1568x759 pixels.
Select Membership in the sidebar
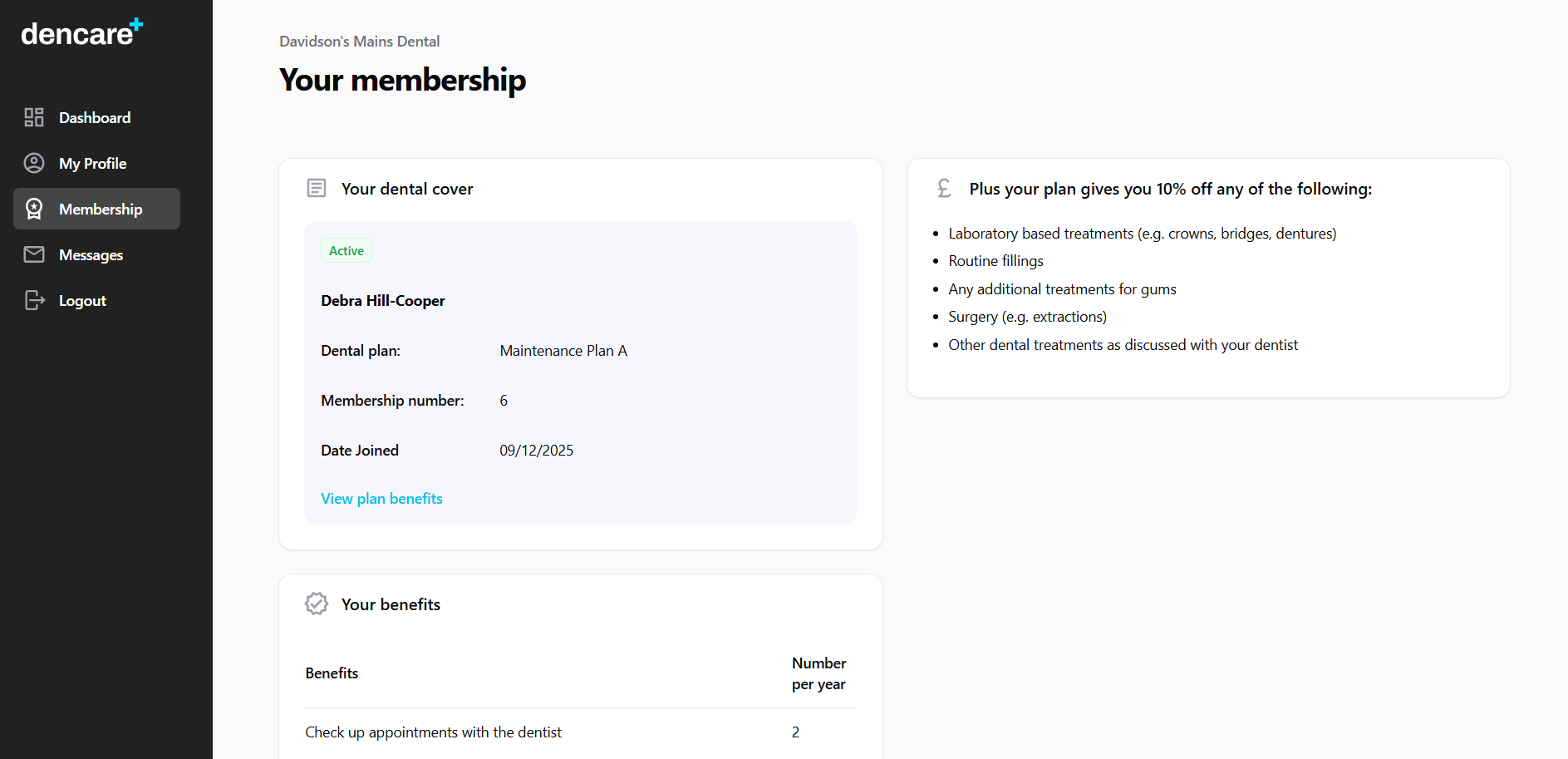101,209
